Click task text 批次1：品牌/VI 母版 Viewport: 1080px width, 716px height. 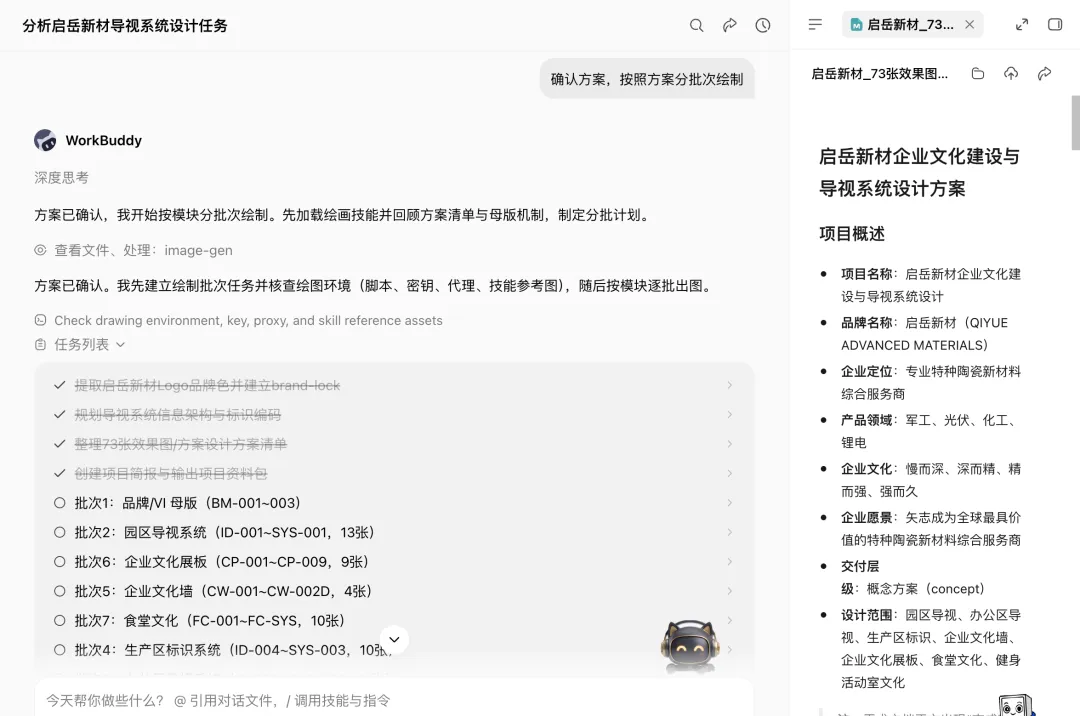[x=187, y=503]
